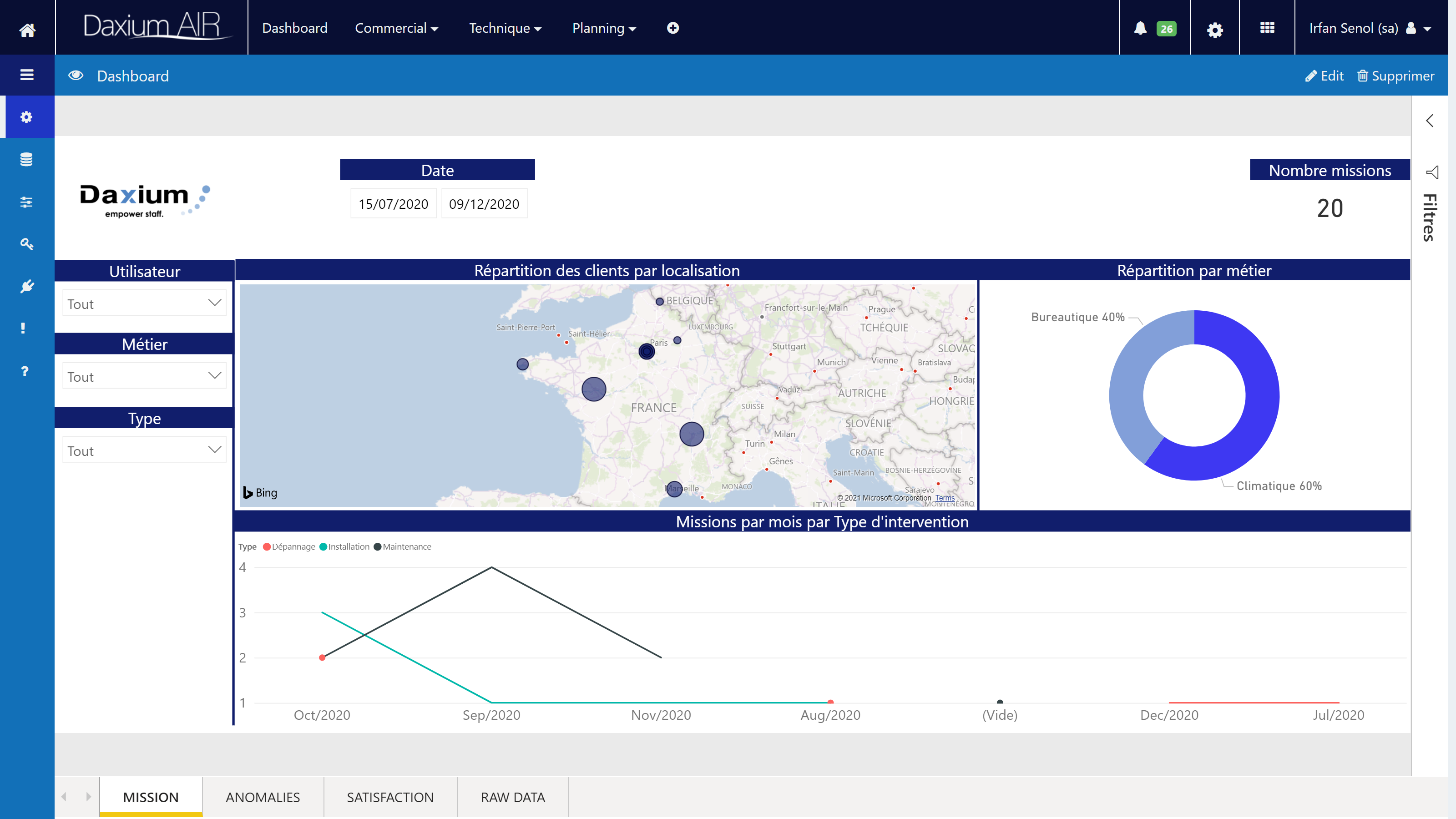Click the sliders icon in sidebar

pyautogui.click(x=26, y=202)
